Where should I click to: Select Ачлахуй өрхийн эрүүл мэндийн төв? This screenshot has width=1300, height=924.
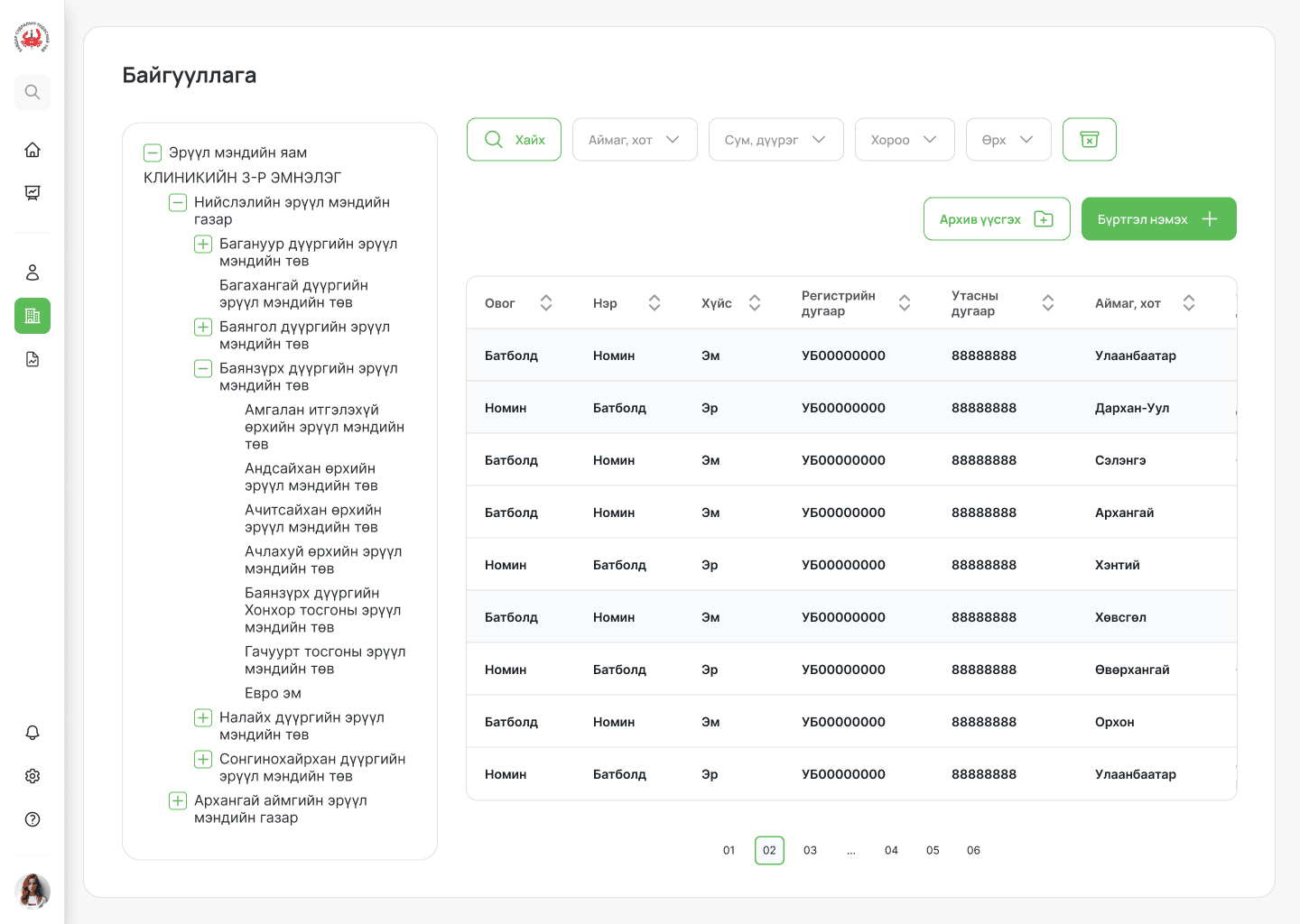(x=323, y=560)
